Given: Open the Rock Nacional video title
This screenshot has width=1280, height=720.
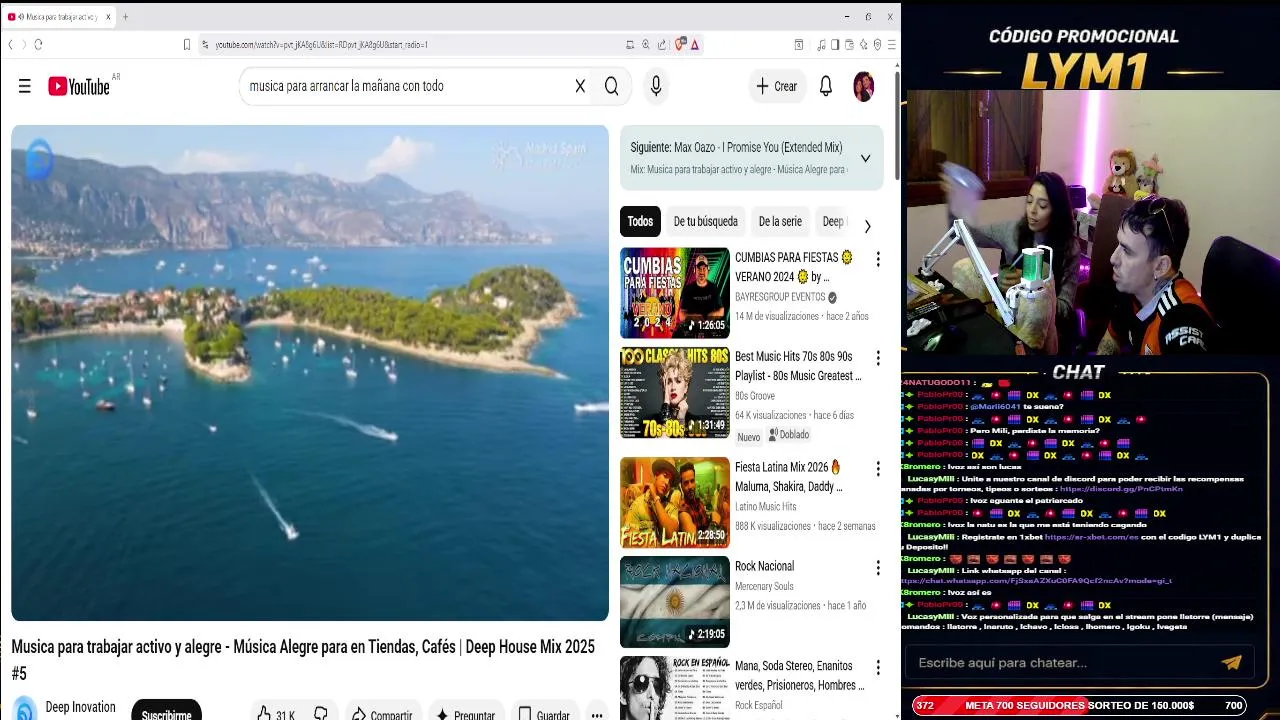Looking at the screenshot, I should tap(764, 566).
